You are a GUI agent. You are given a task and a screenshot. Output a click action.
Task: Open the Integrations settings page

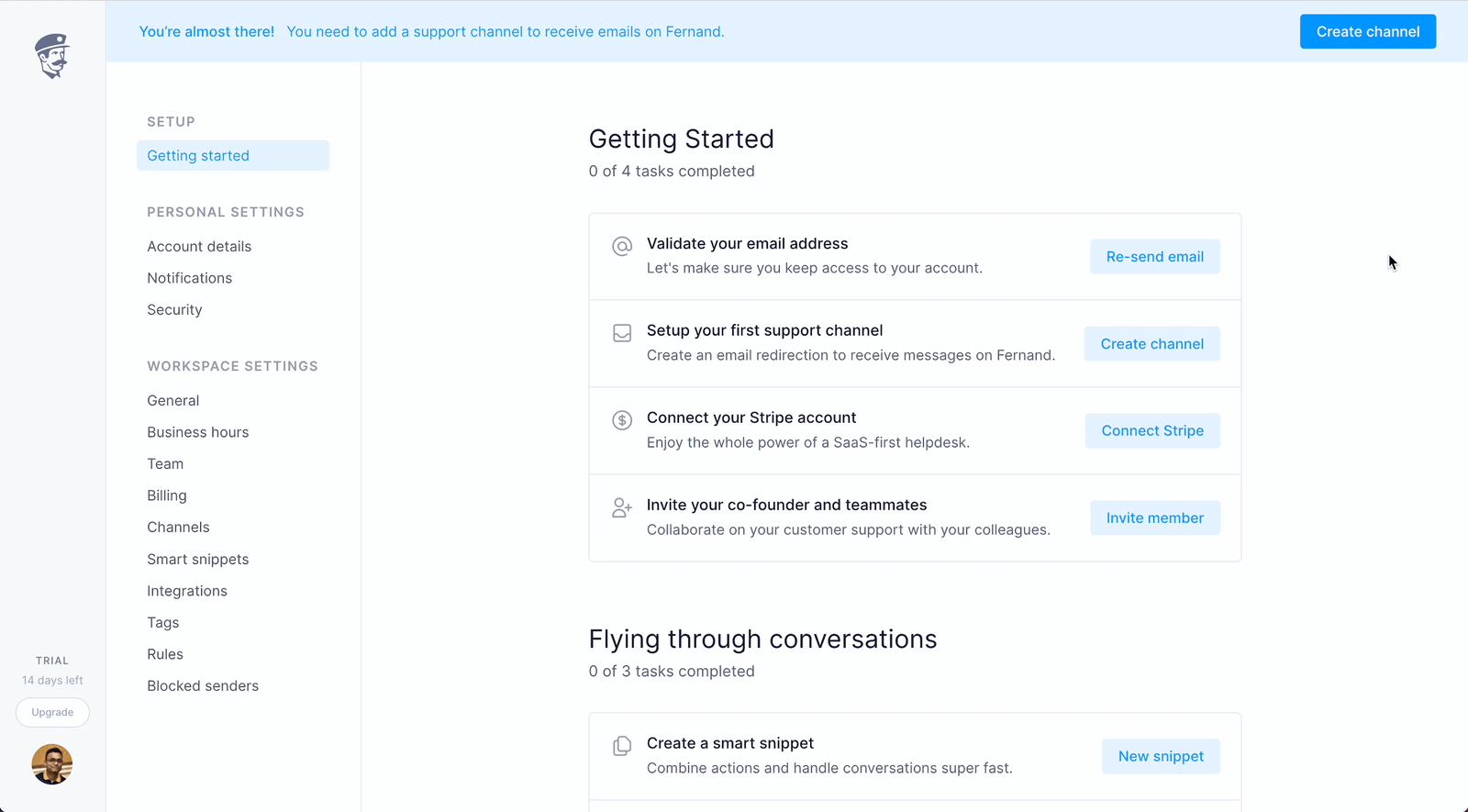tap(187, 590)
